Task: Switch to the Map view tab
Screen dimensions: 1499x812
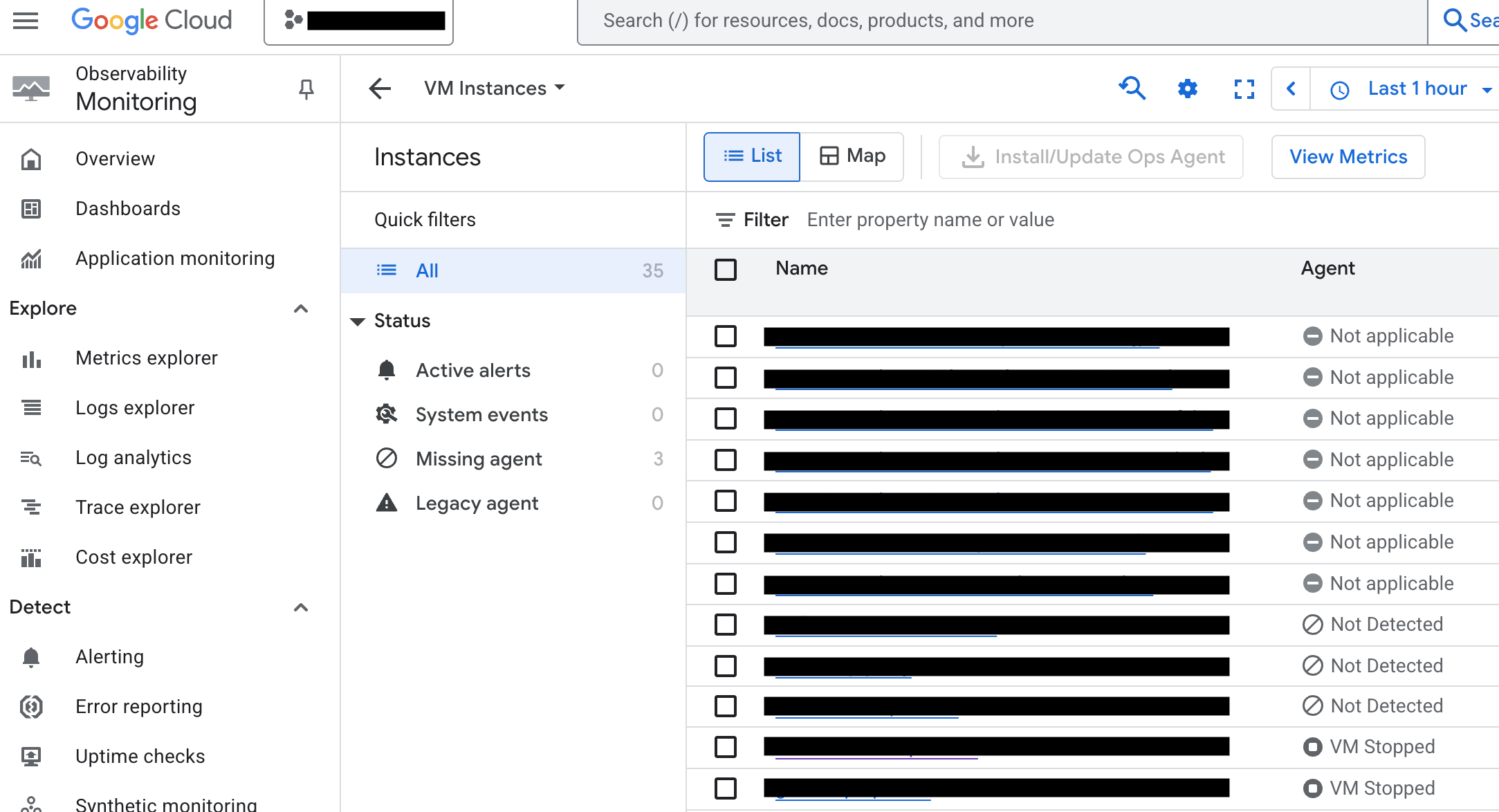Action: 852,156
